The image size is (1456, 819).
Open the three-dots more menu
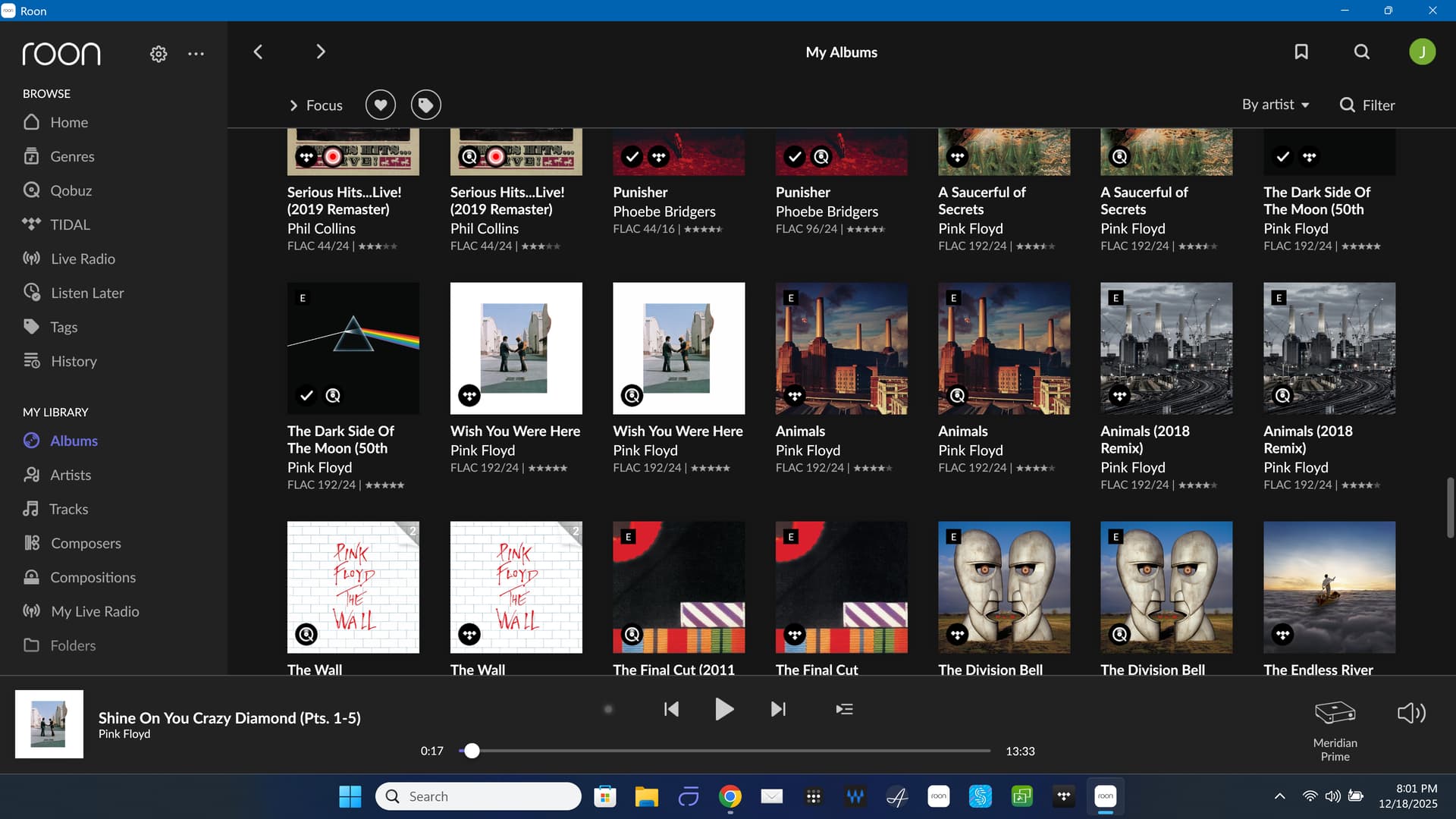click(196, 54)
